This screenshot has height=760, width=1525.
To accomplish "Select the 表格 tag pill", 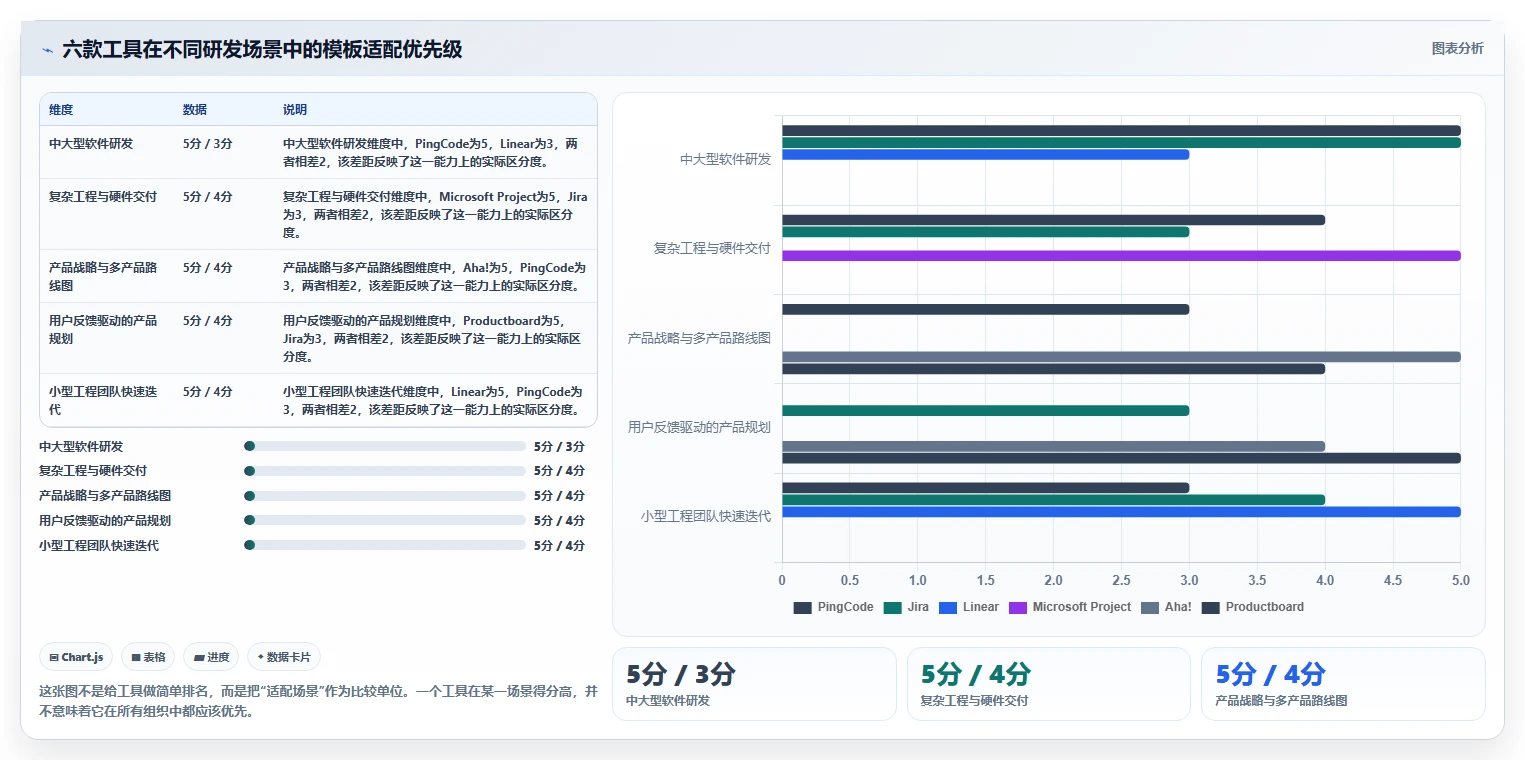I will 147,657.
